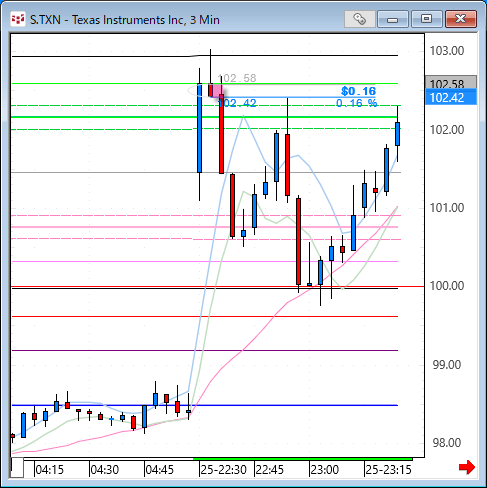The image size is (487, 488).
Task: Click the CQG chart logo icon
Action: (18, 19)
